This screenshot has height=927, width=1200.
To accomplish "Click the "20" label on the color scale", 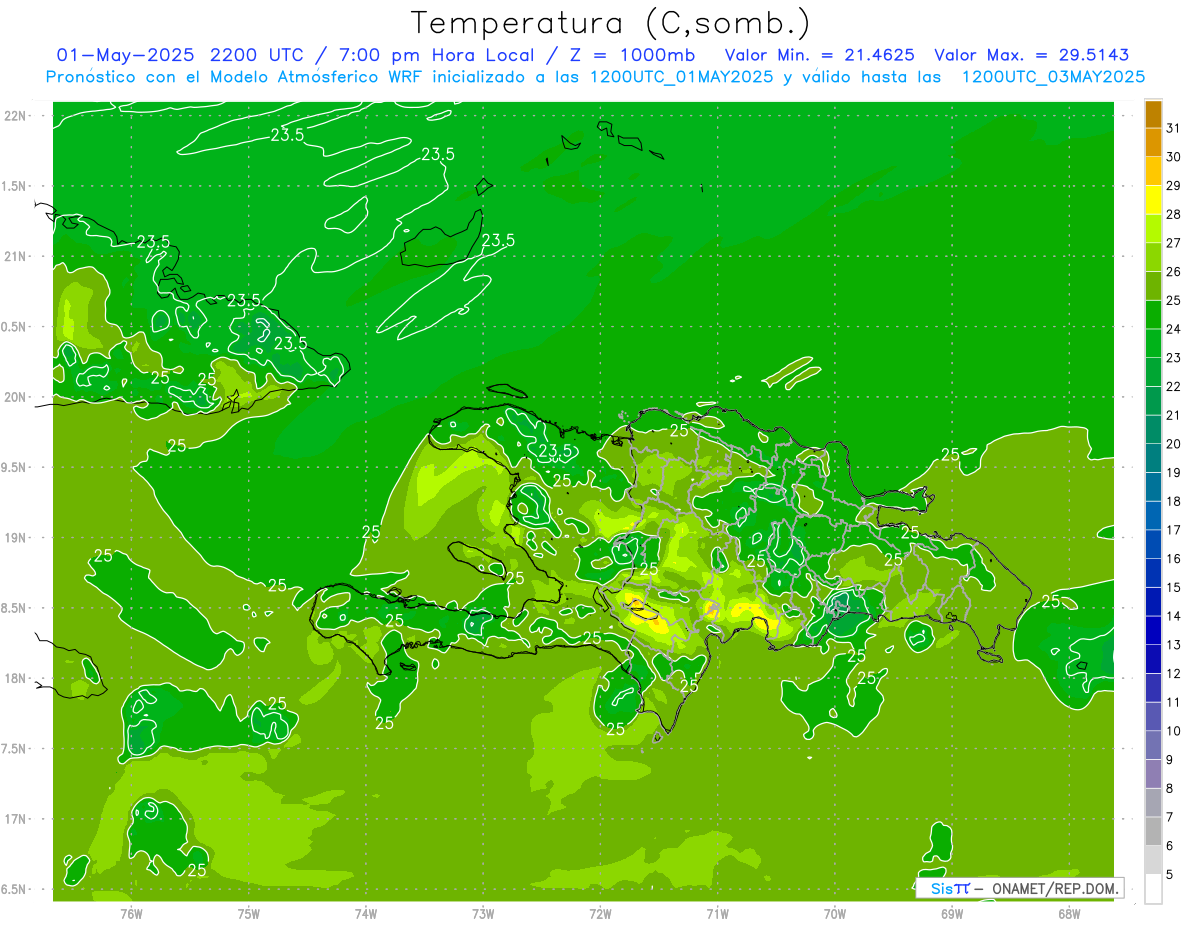I will pos(1174,444).
